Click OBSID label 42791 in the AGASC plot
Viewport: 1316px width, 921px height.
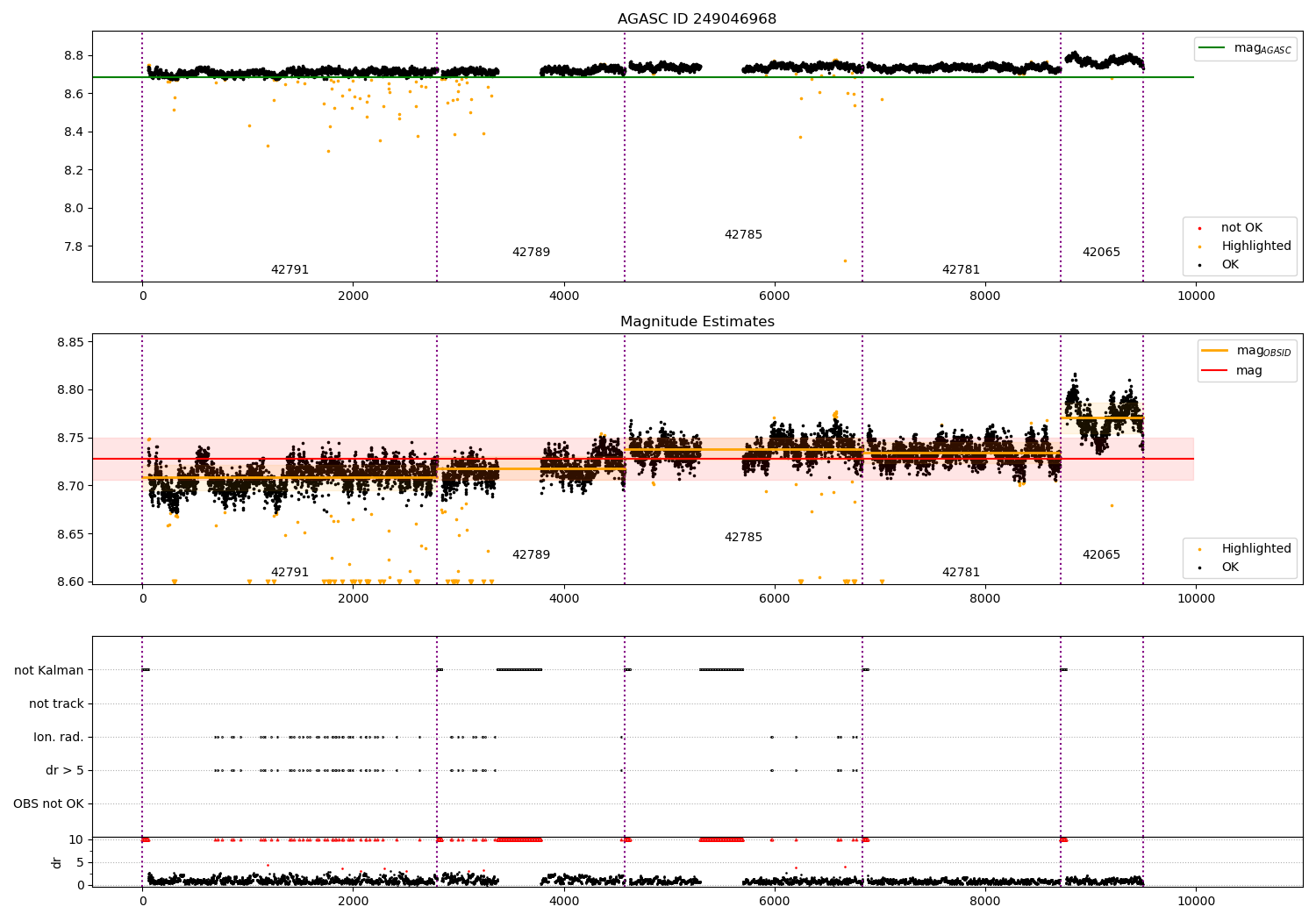pyautogui.click(x=290, y=270)
